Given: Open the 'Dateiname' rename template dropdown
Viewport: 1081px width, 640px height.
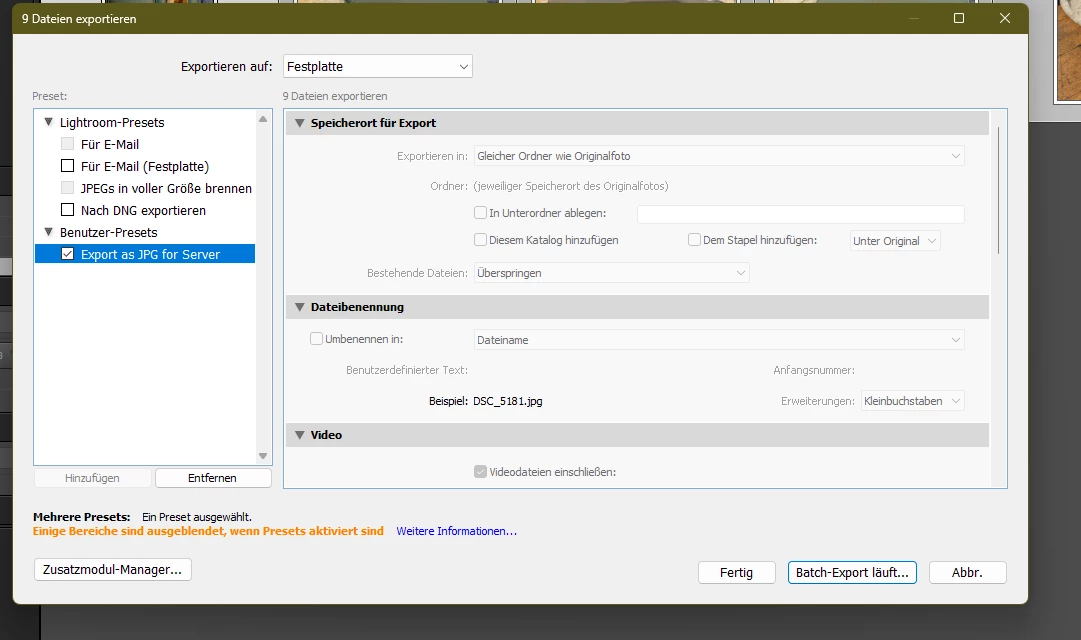Looking at the screenshot, I should click(719, 340).
